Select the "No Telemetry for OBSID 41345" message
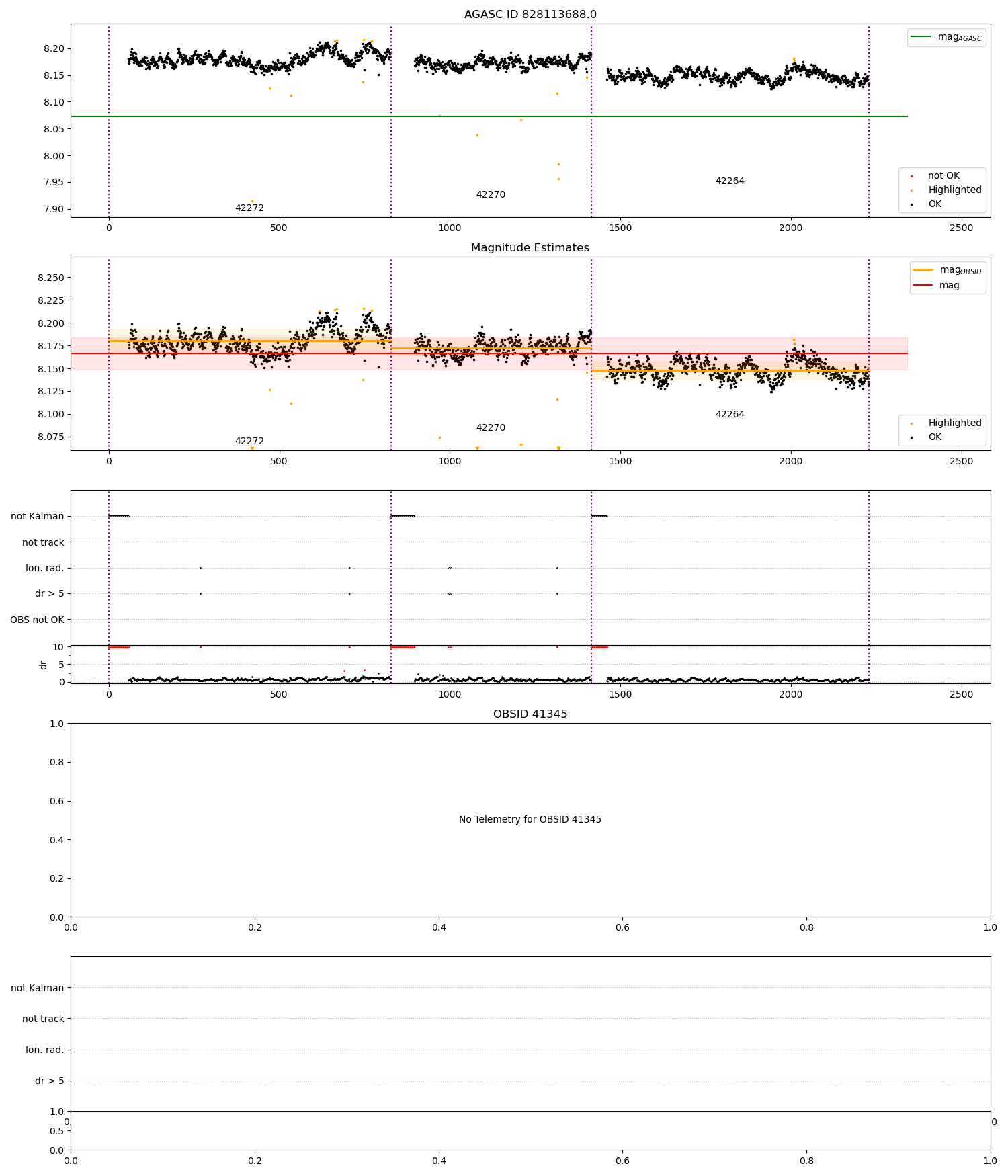 [x=530, y=820]
